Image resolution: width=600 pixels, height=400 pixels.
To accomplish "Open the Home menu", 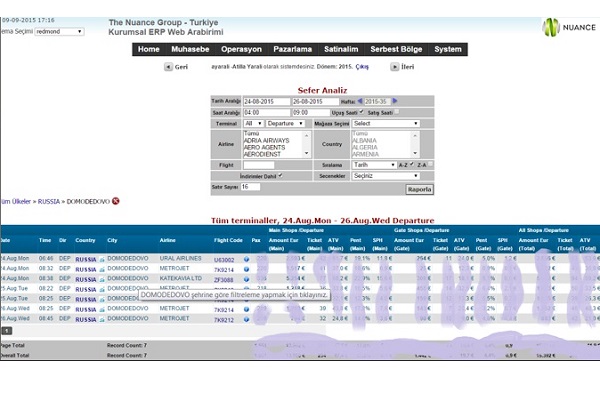I will (148, 49).
